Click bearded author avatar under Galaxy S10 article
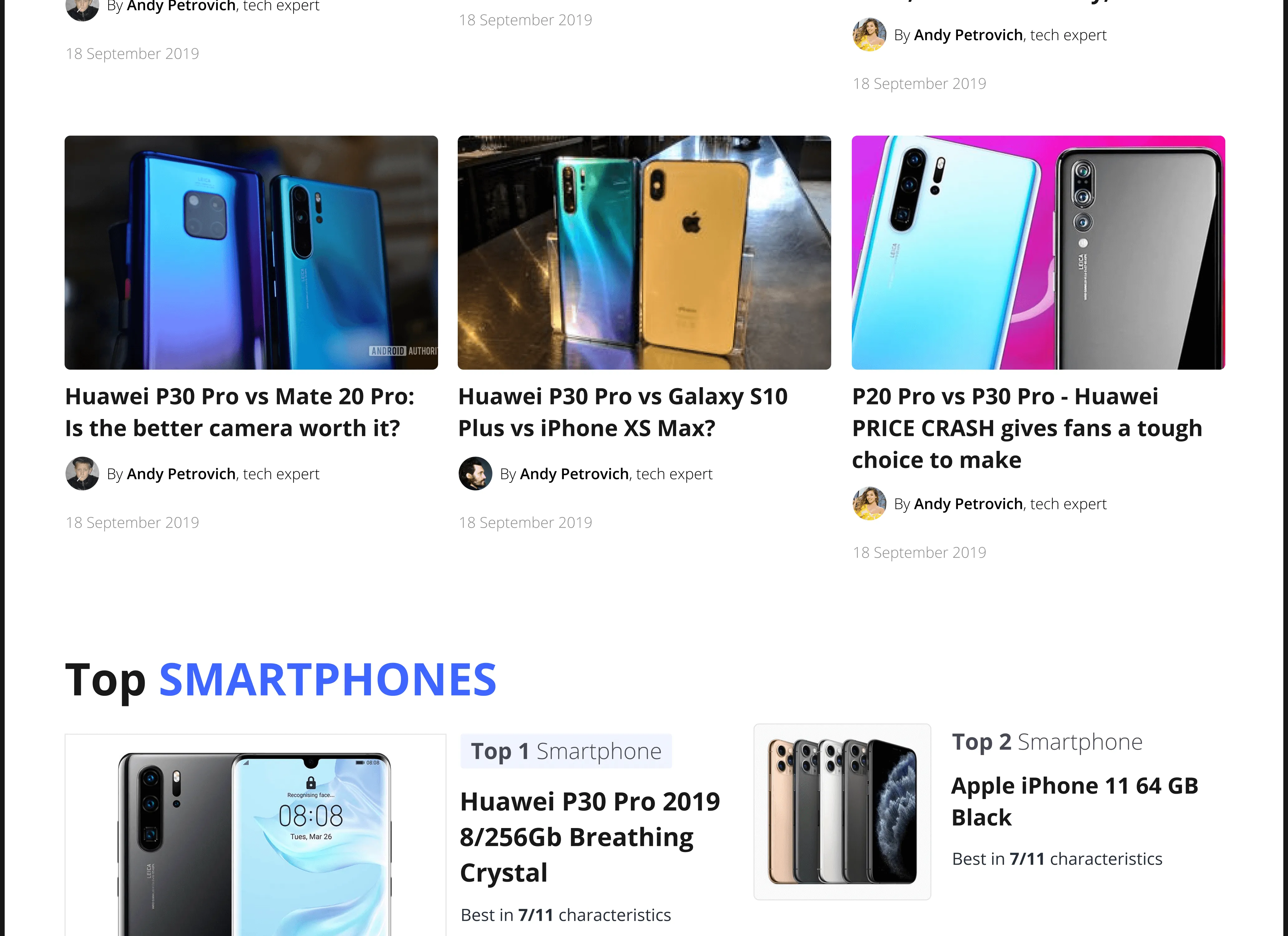Image resolution: width=1288 pixels, height=936 pixels. point(475,473)
